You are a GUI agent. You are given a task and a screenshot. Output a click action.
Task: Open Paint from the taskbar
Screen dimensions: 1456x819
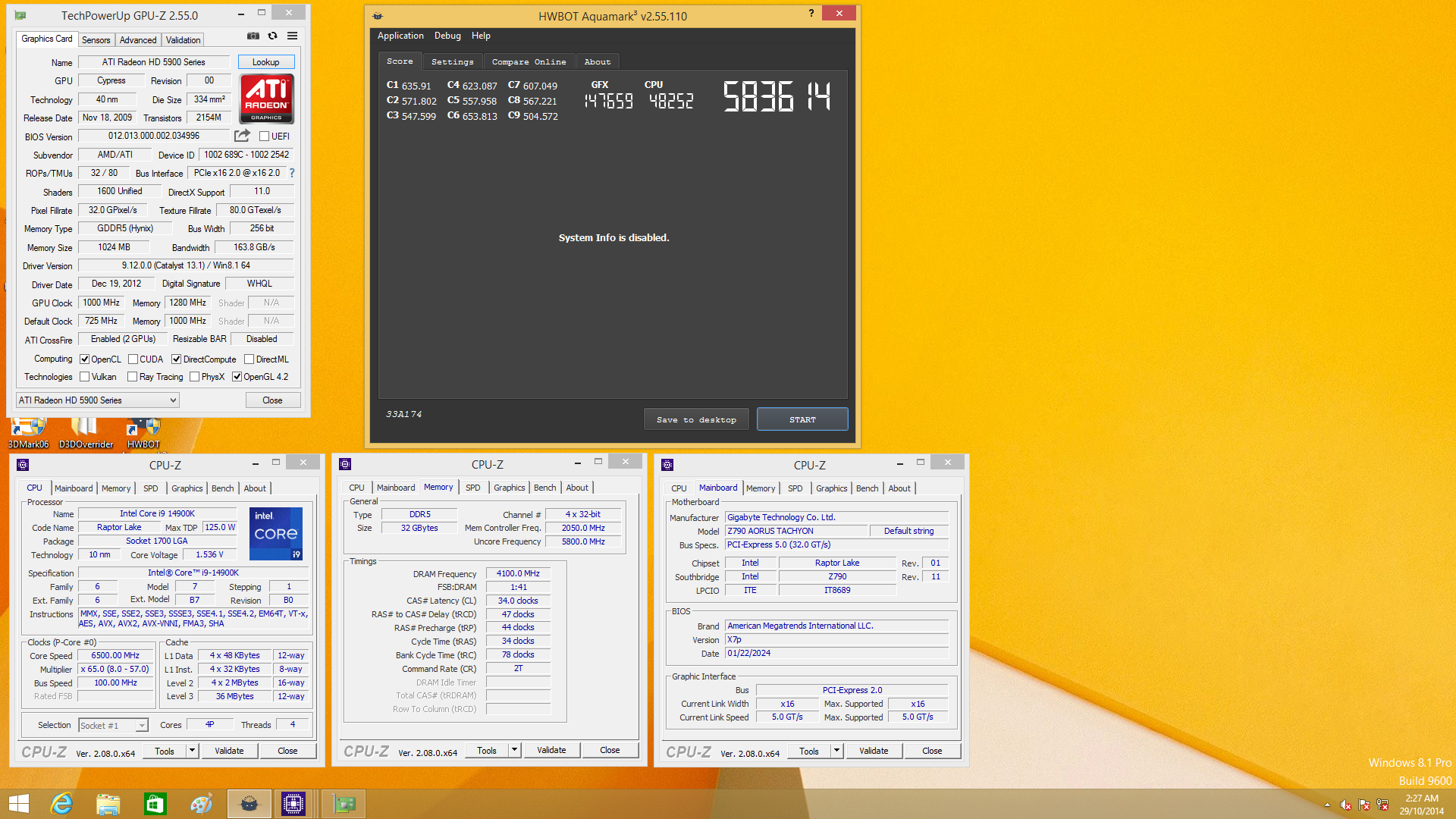(202, 804)
